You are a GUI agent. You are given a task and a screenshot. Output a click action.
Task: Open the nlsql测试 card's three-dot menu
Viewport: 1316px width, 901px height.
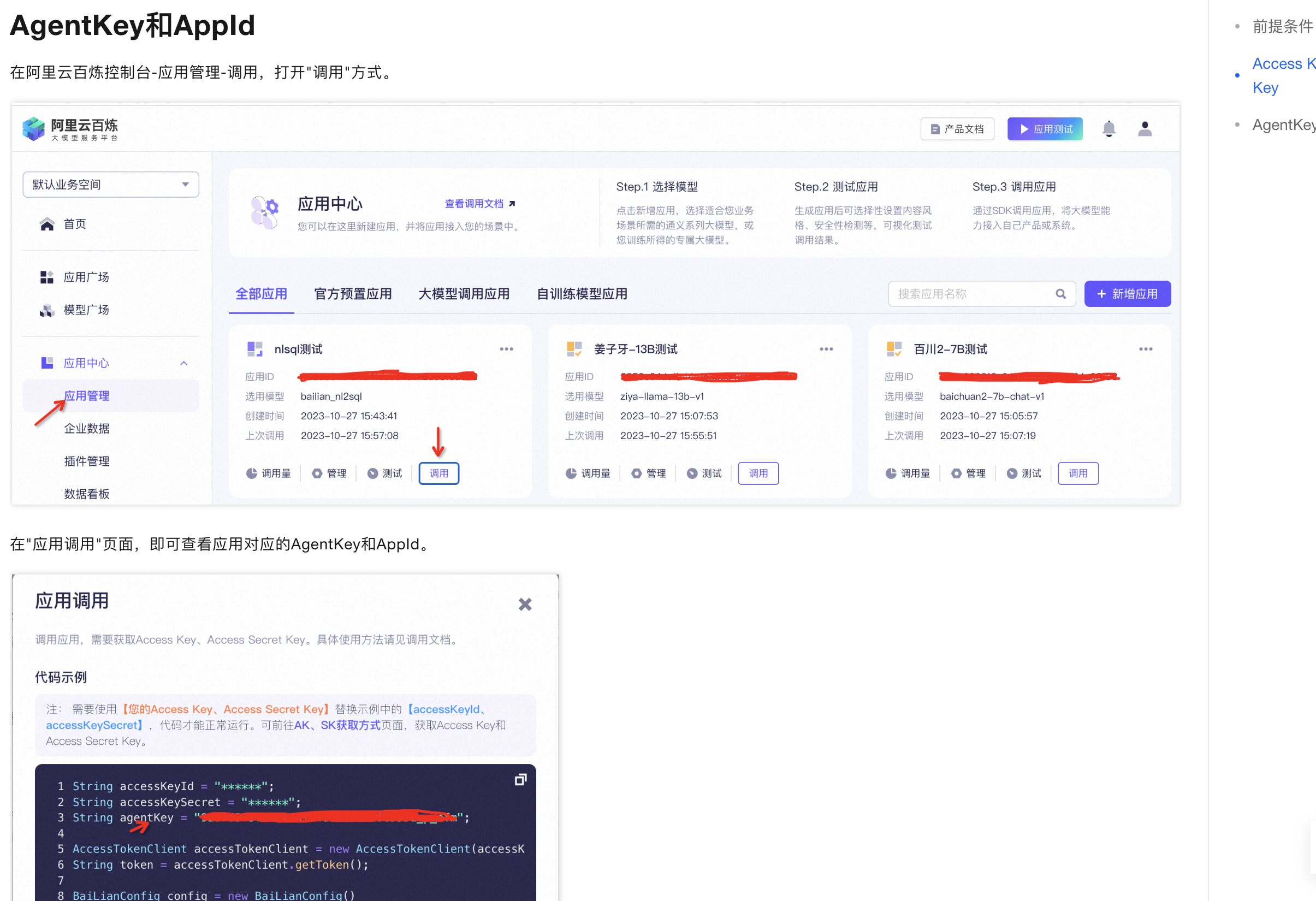click(x=506, y=349)
